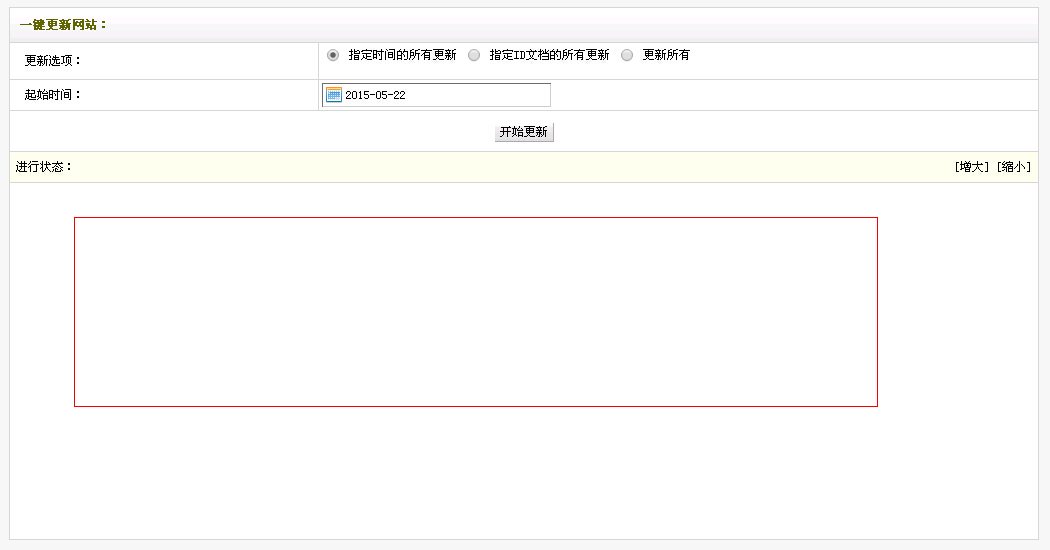
Task: Click blank space left of 开始更新 button
Action: (x=250, y=132)
